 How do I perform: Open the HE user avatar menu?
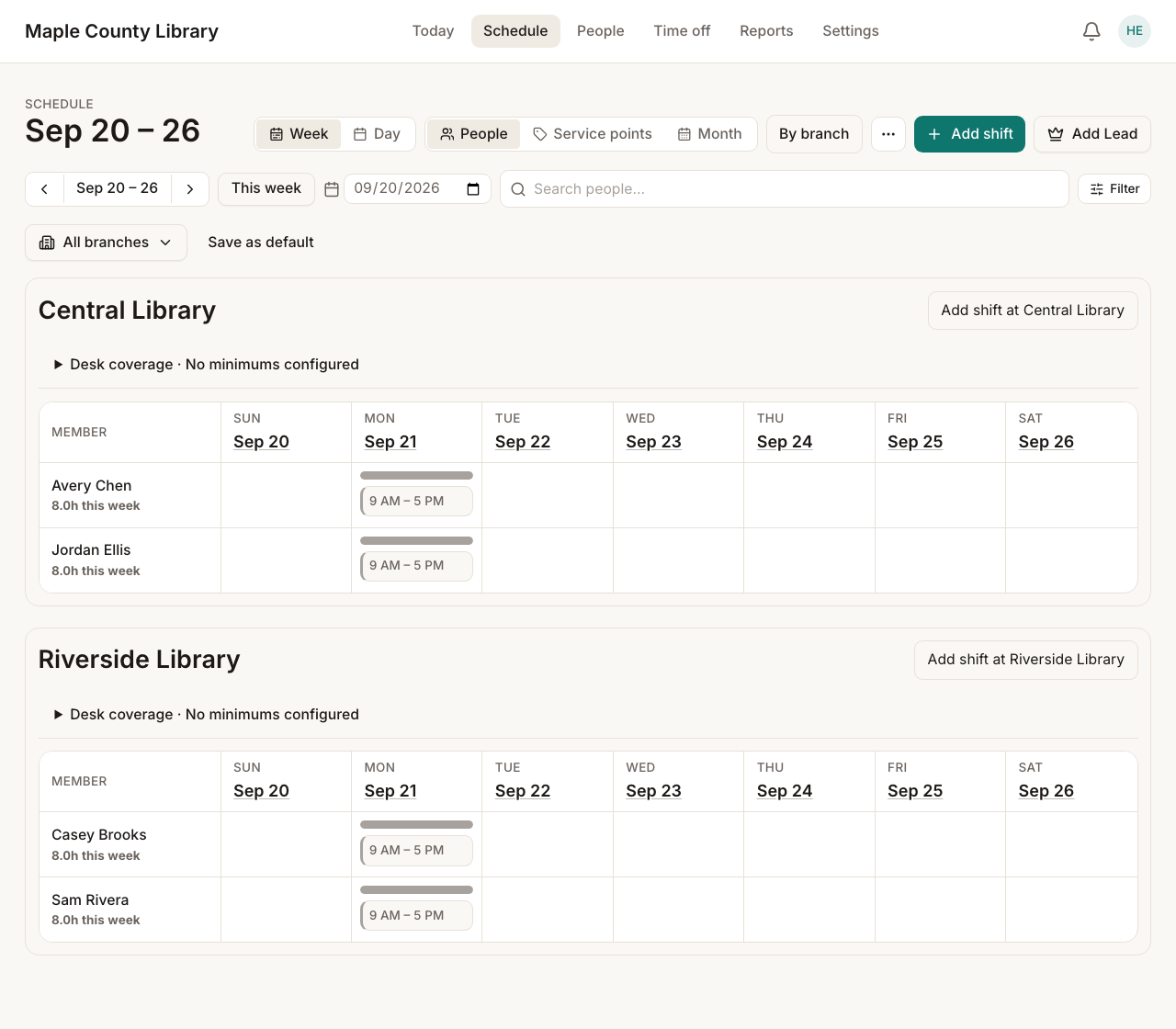coord(1135,31)
